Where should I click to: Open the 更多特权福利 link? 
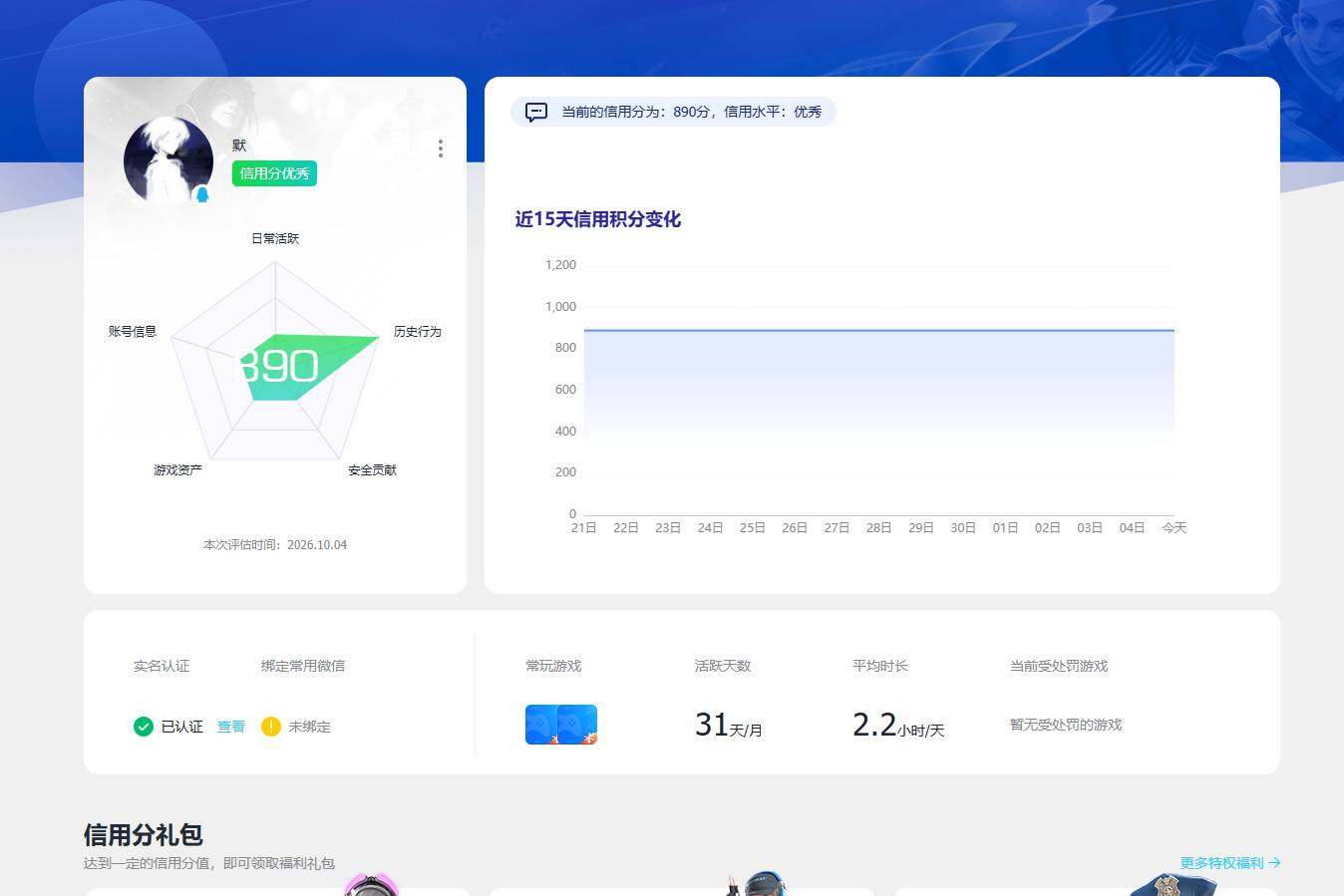(x=1230, y=863)
